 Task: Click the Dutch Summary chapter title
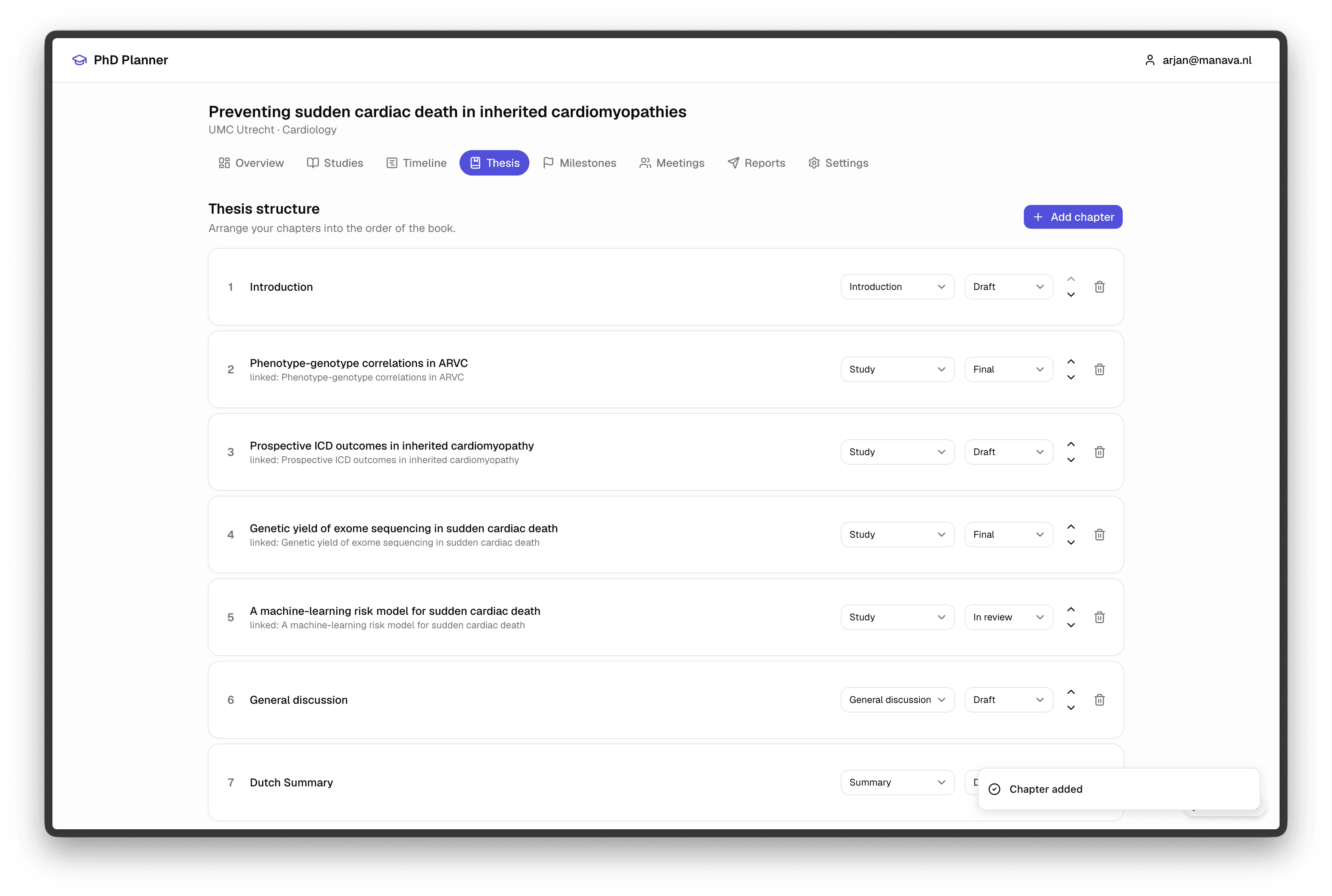(291, 782)
